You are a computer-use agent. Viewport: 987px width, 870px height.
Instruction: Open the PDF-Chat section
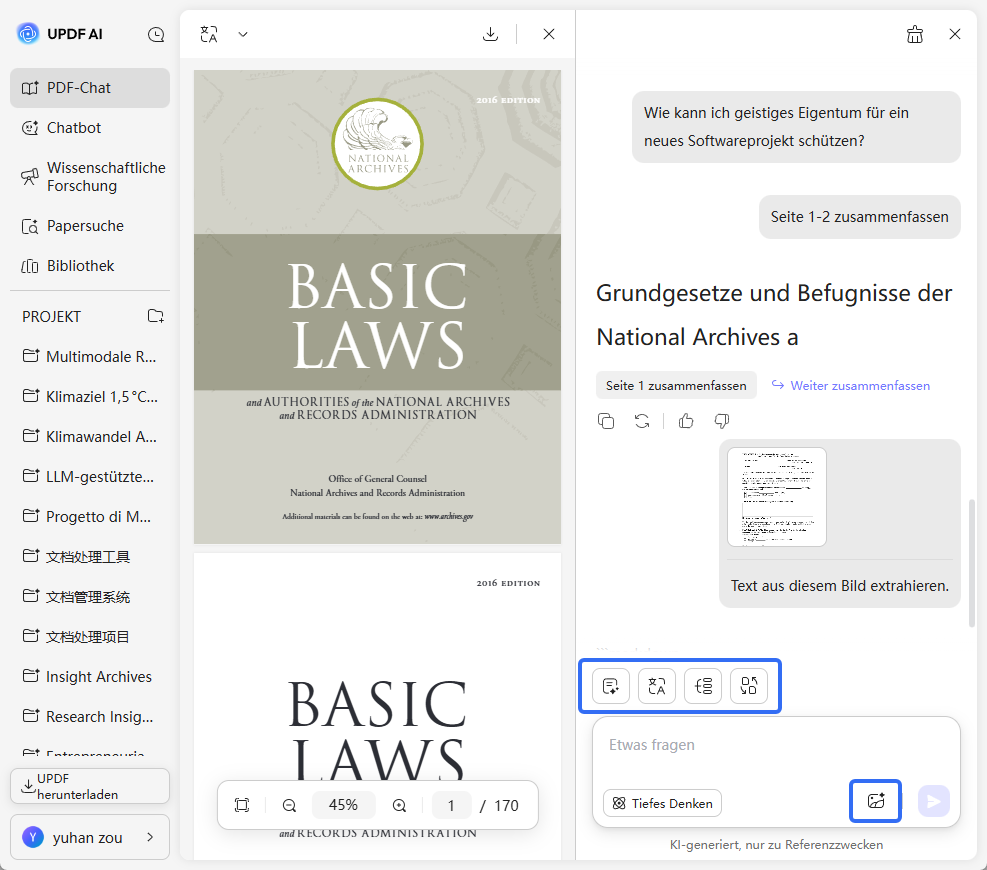coord(90,88)
